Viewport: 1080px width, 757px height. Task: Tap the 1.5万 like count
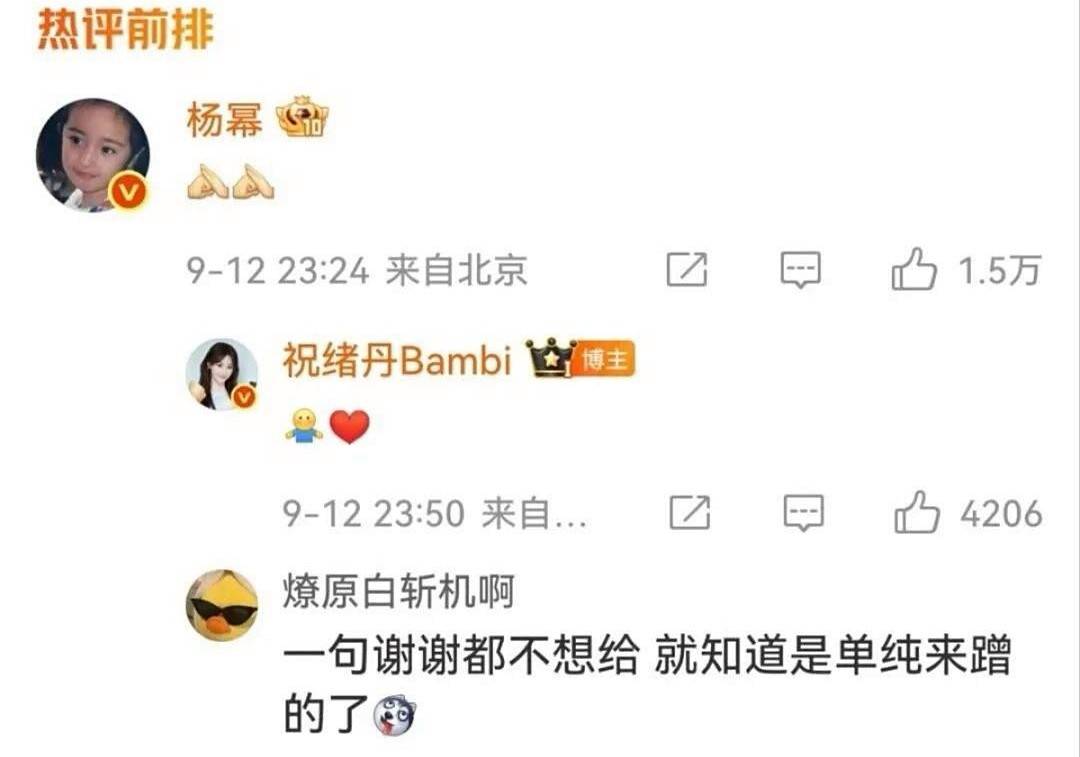(999, 270)
